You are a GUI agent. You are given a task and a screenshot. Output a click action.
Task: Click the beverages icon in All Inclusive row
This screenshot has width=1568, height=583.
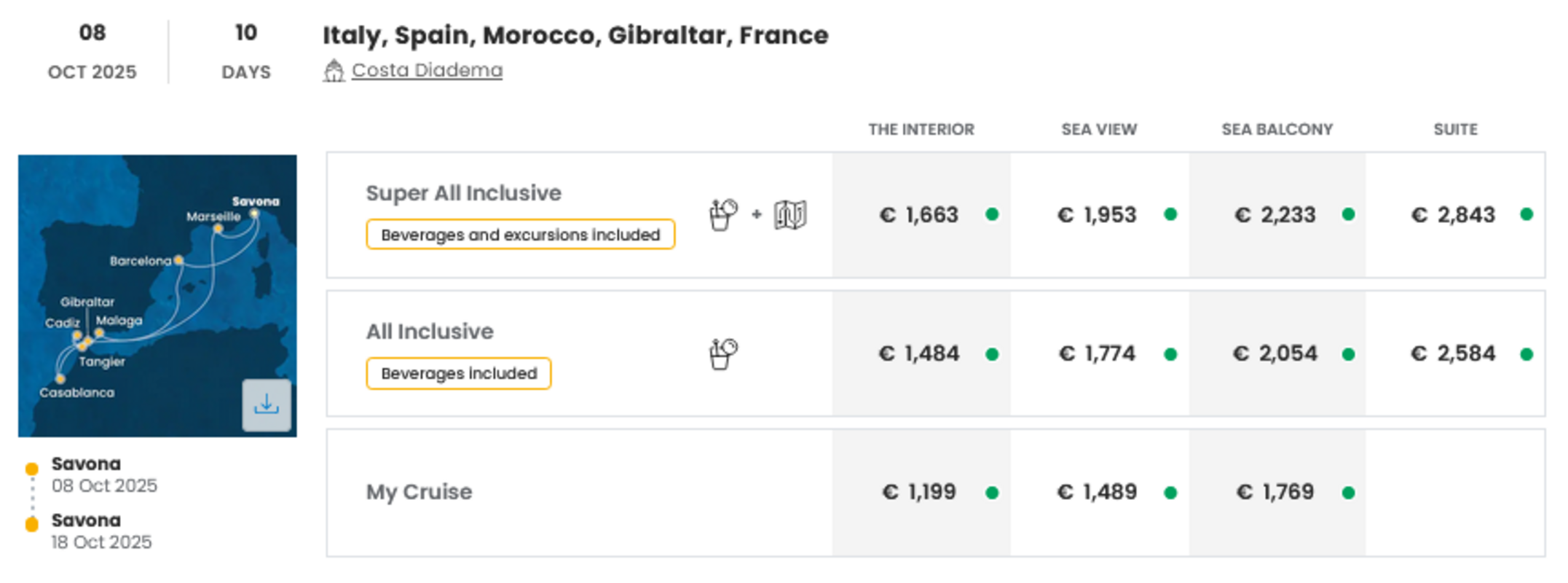723,354
